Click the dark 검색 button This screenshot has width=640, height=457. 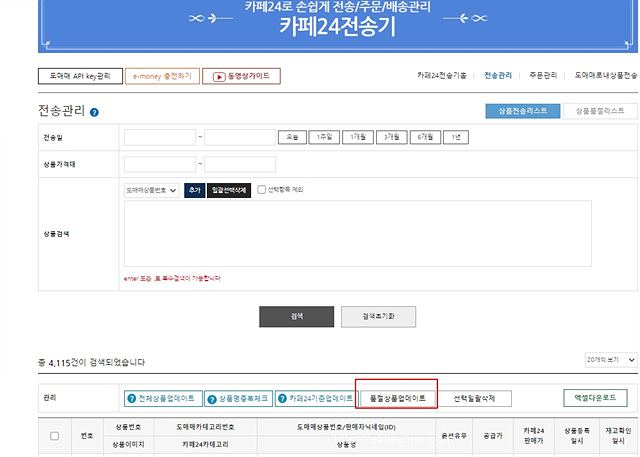tap(297, 317)
